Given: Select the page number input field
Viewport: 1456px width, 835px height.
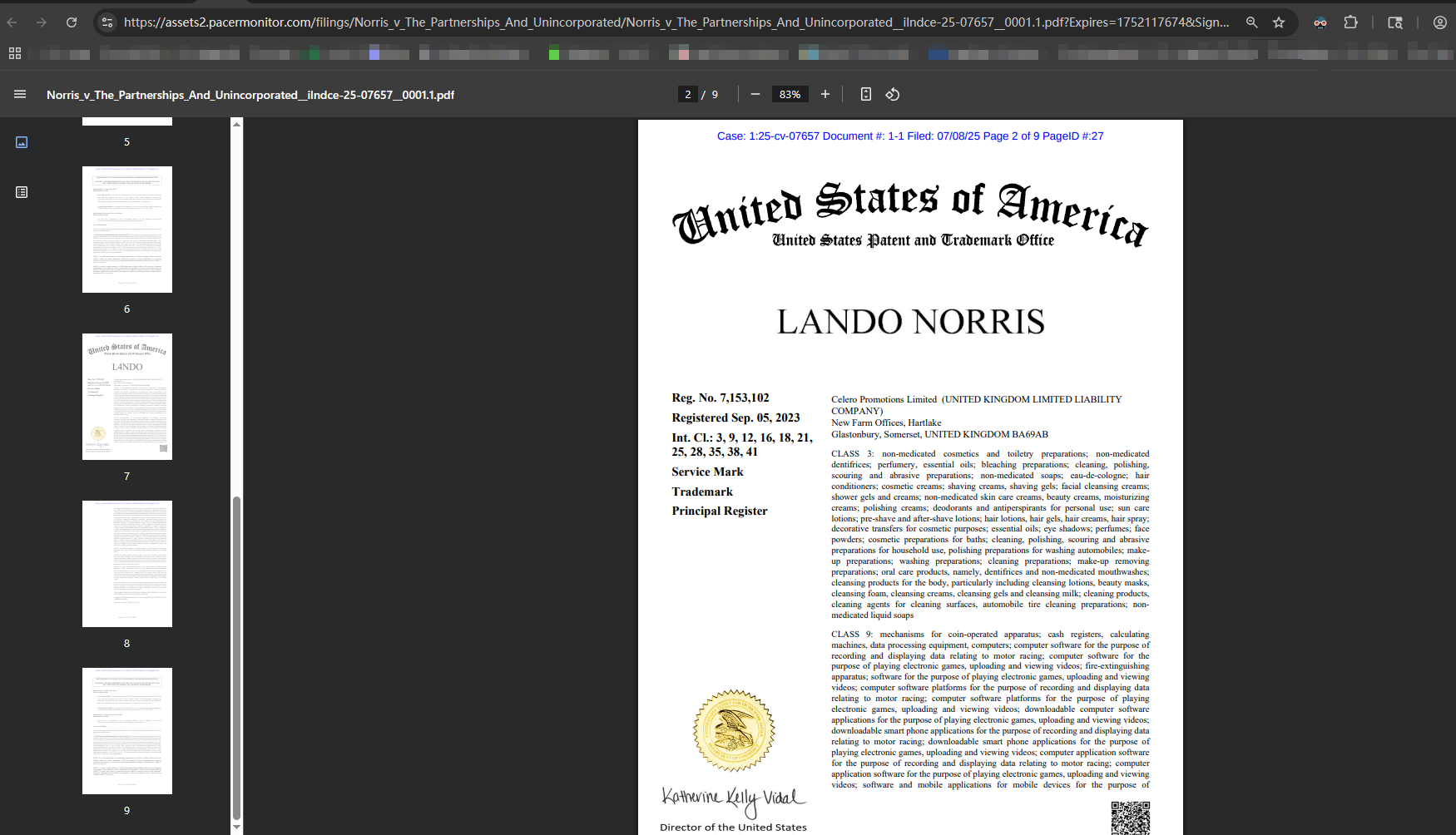Looking at the screenshot, I should point(688,95).
